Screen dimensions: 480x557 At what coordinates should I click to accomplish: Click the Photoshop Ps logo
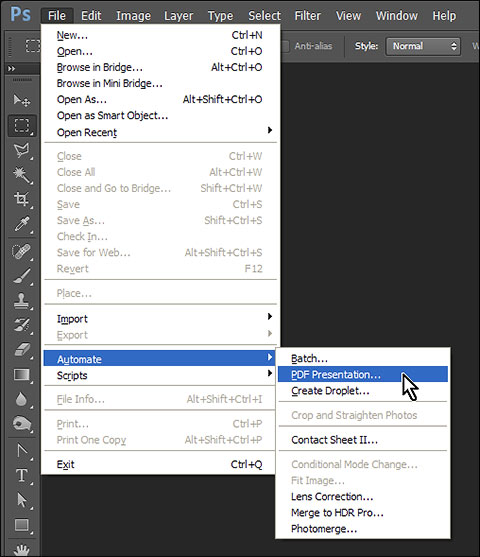[x=20, y=15]
